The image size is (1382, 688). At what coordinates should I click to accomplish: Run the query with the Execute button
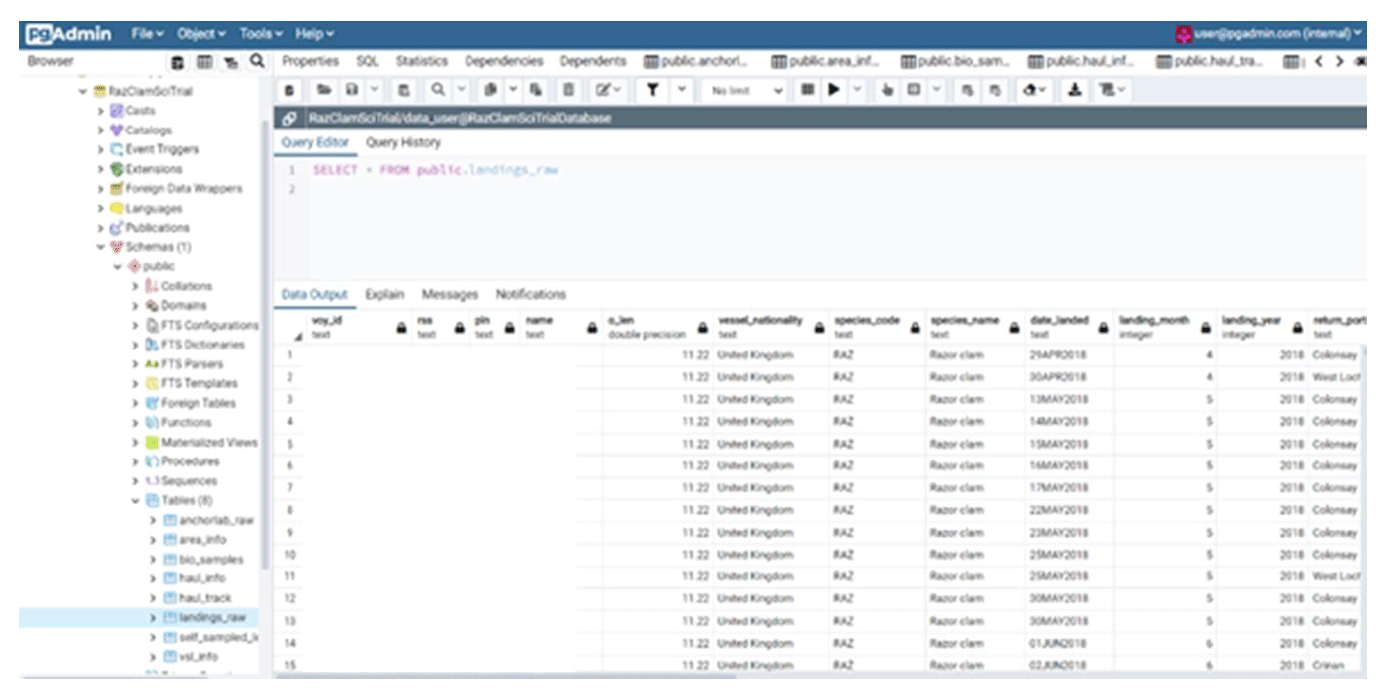[x=834, y=89]
